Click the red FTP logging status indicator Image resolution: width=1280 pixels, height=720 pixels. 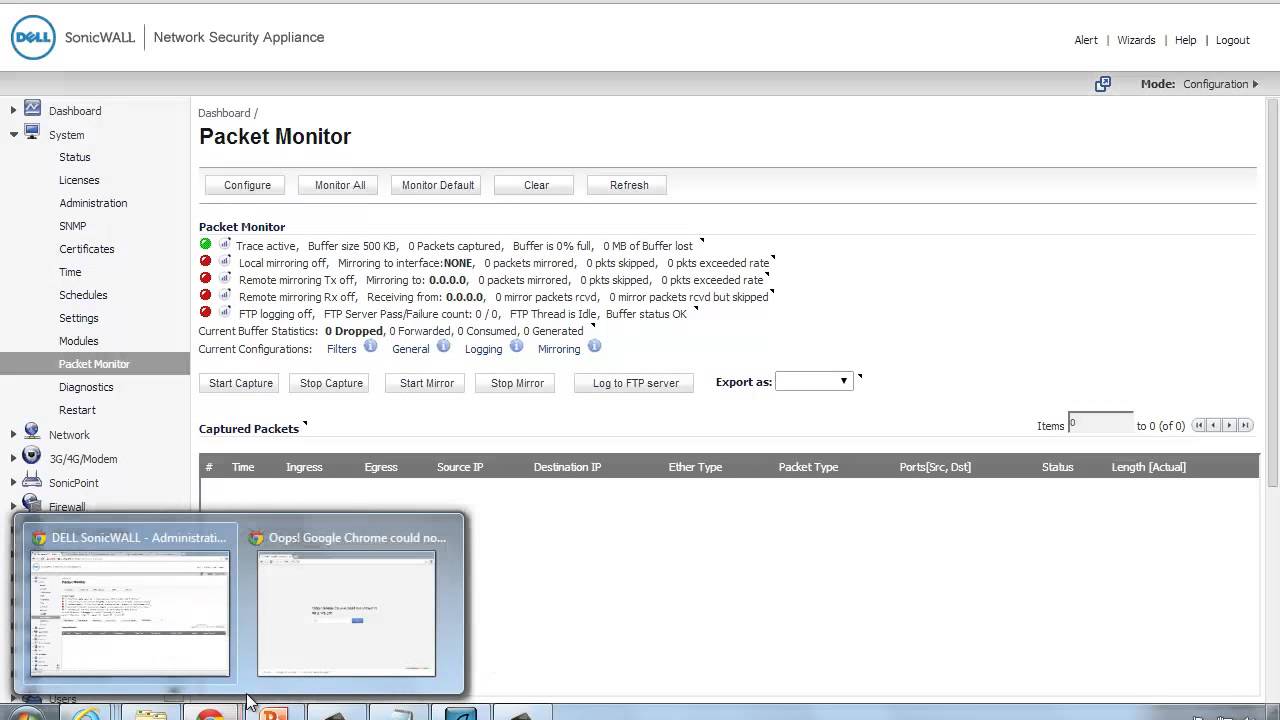point(205,312)
